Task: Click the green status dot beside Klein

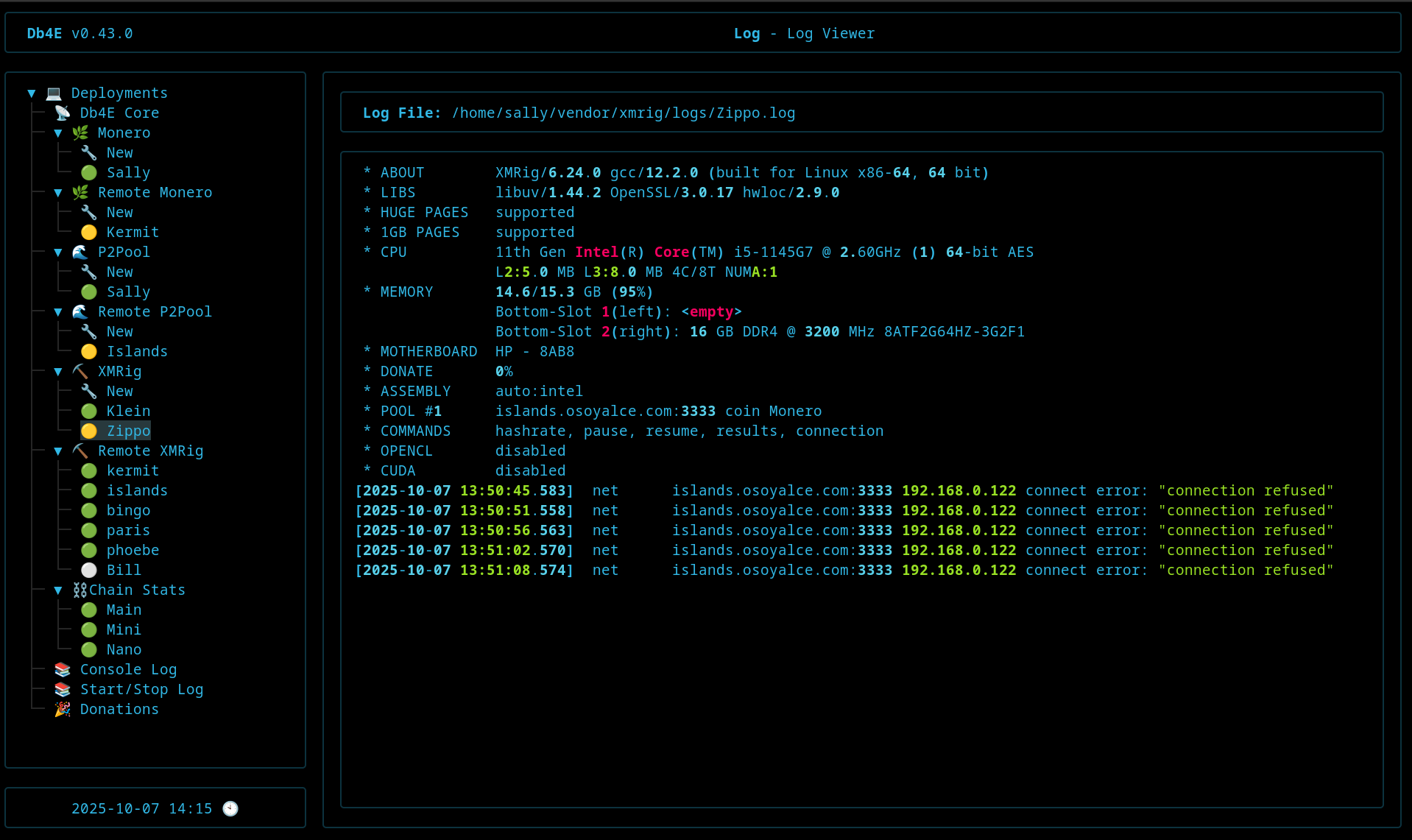Action: (89, 411)
